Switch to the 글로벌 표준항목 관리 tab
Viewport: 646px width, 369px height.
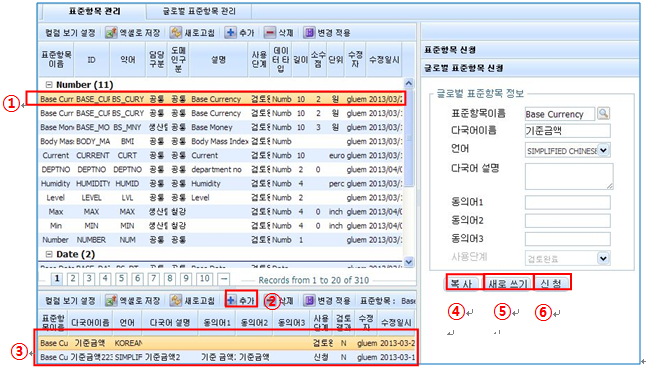coord(199,11)
